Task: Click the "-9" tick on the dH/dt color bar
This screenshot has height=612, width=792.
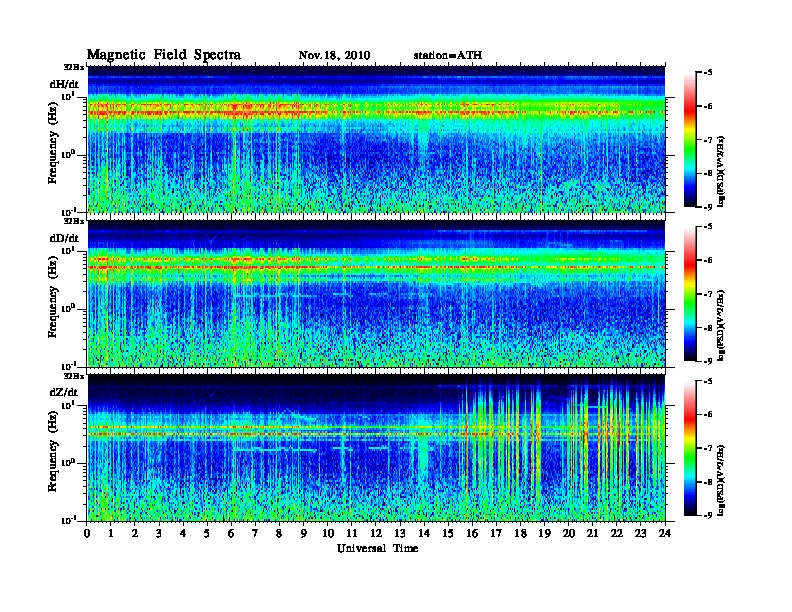Action: (708, 207)
